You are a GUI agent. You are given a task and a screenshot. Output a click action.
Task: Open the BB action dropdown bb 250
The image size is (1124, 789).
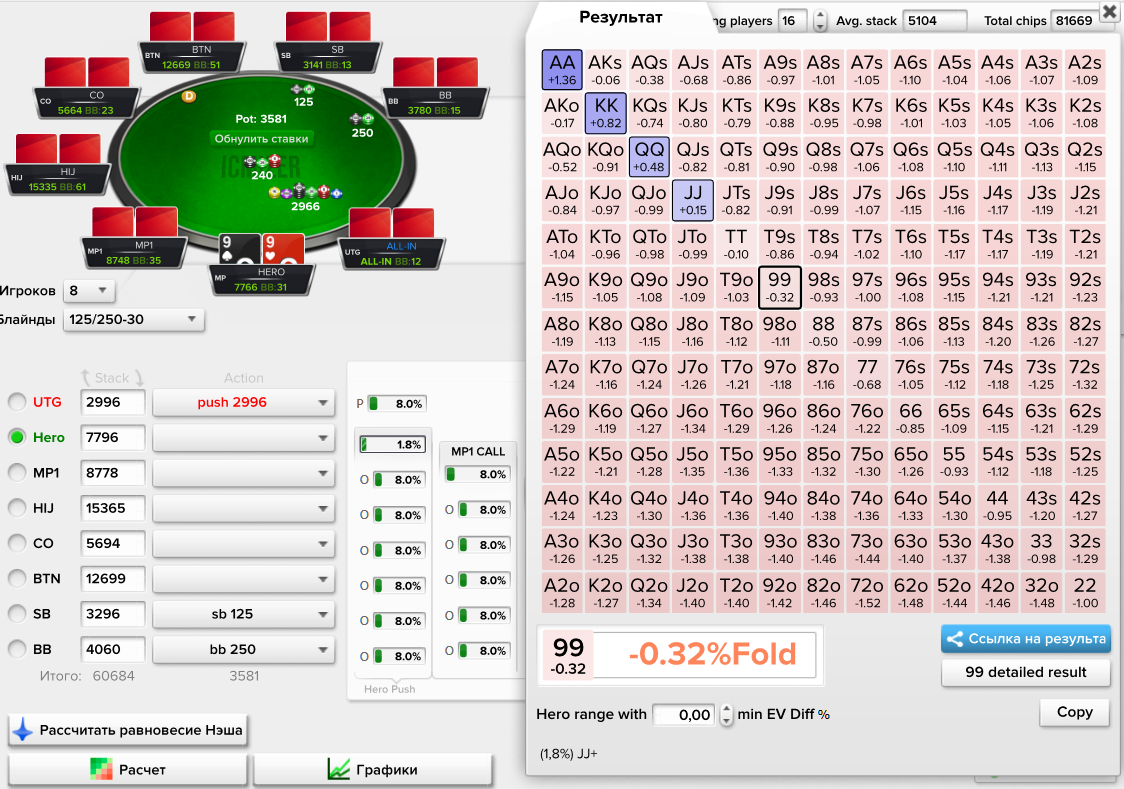point(243,649)
